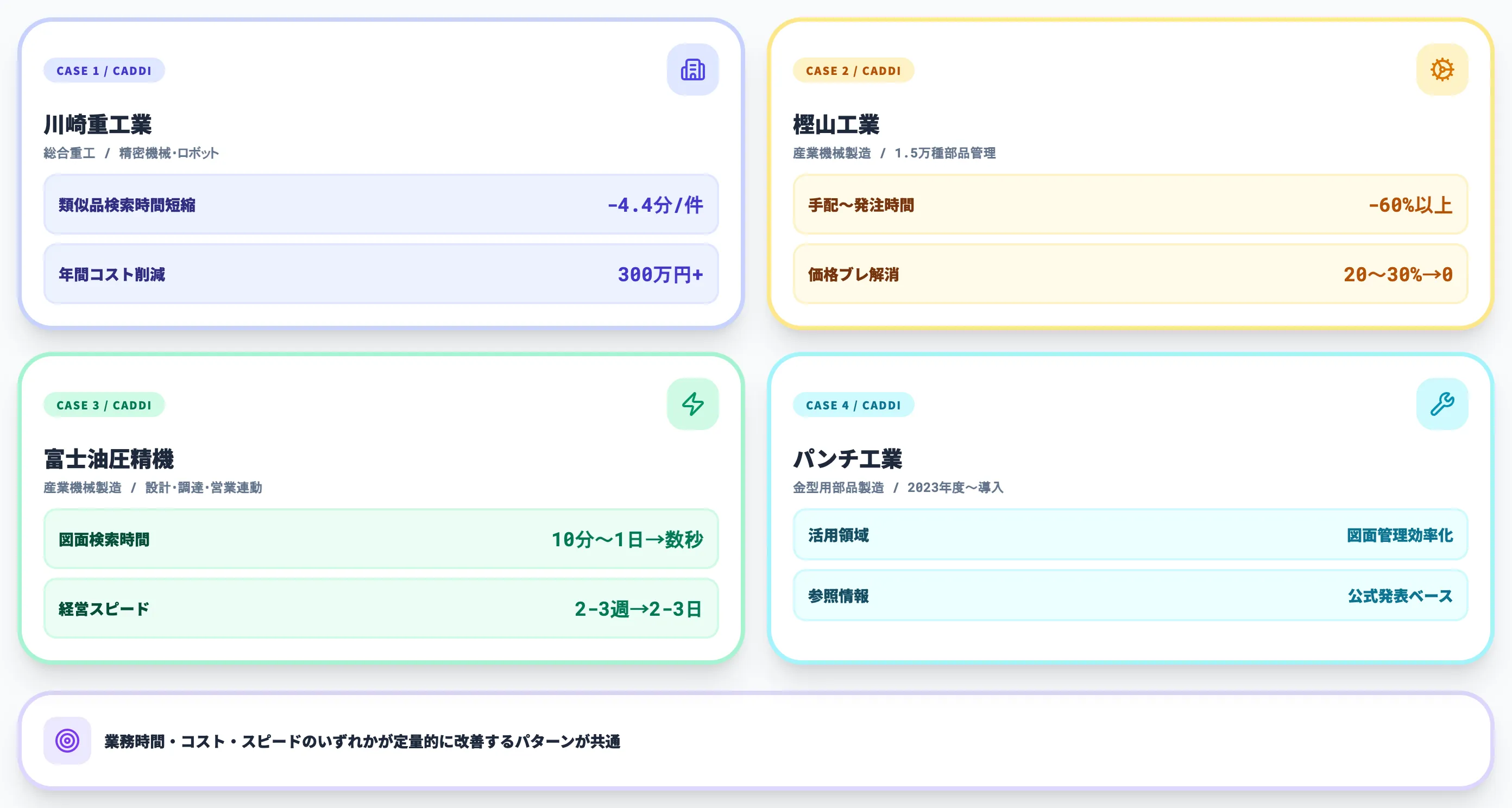Select the CASE 4 / CADDI badge
This screenshot has width=1512, height=808.
coord(854,405)
